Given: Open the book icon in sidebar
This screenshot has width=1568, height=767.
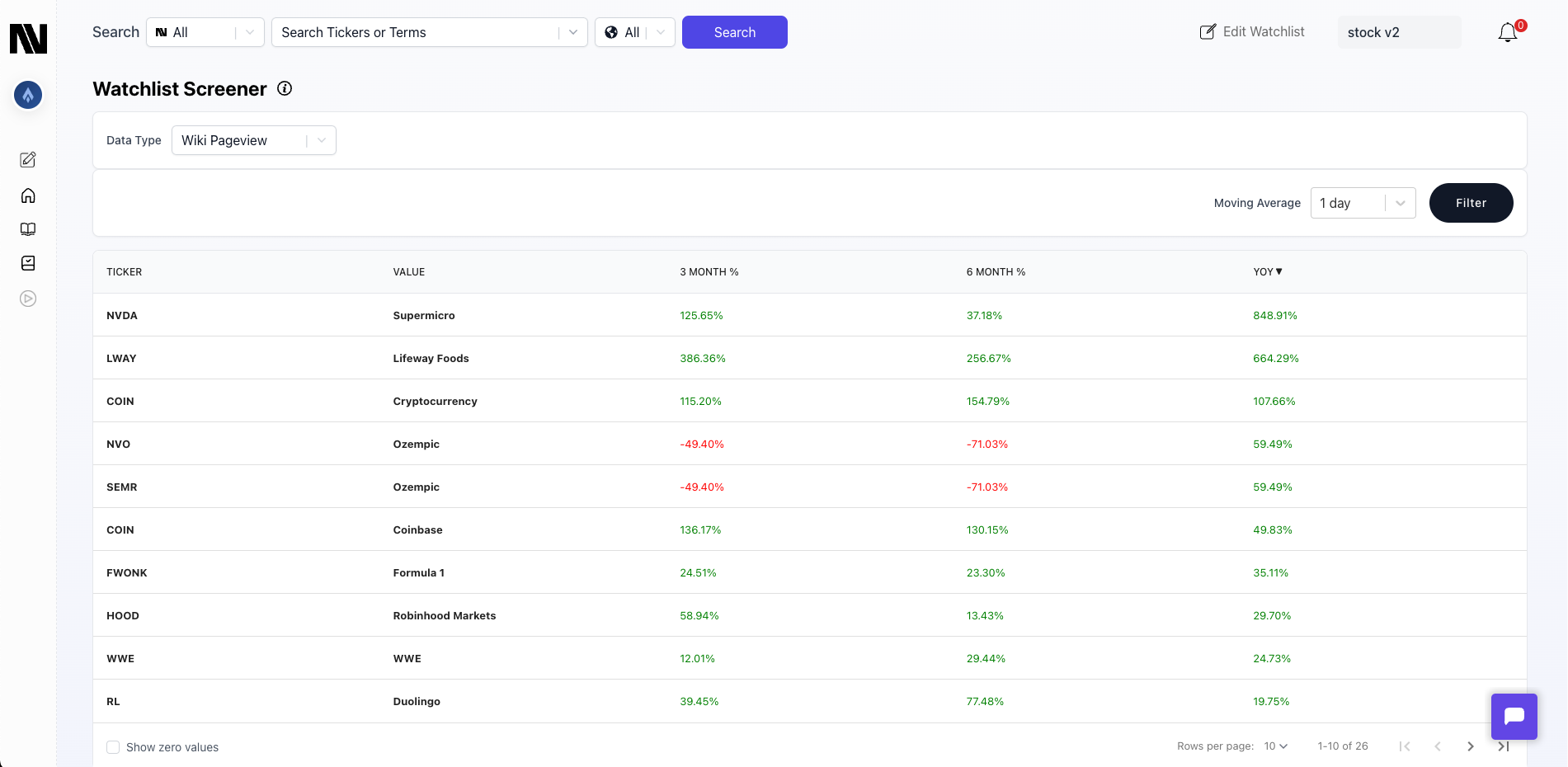Looking at the screenshot, I should 28,229.
